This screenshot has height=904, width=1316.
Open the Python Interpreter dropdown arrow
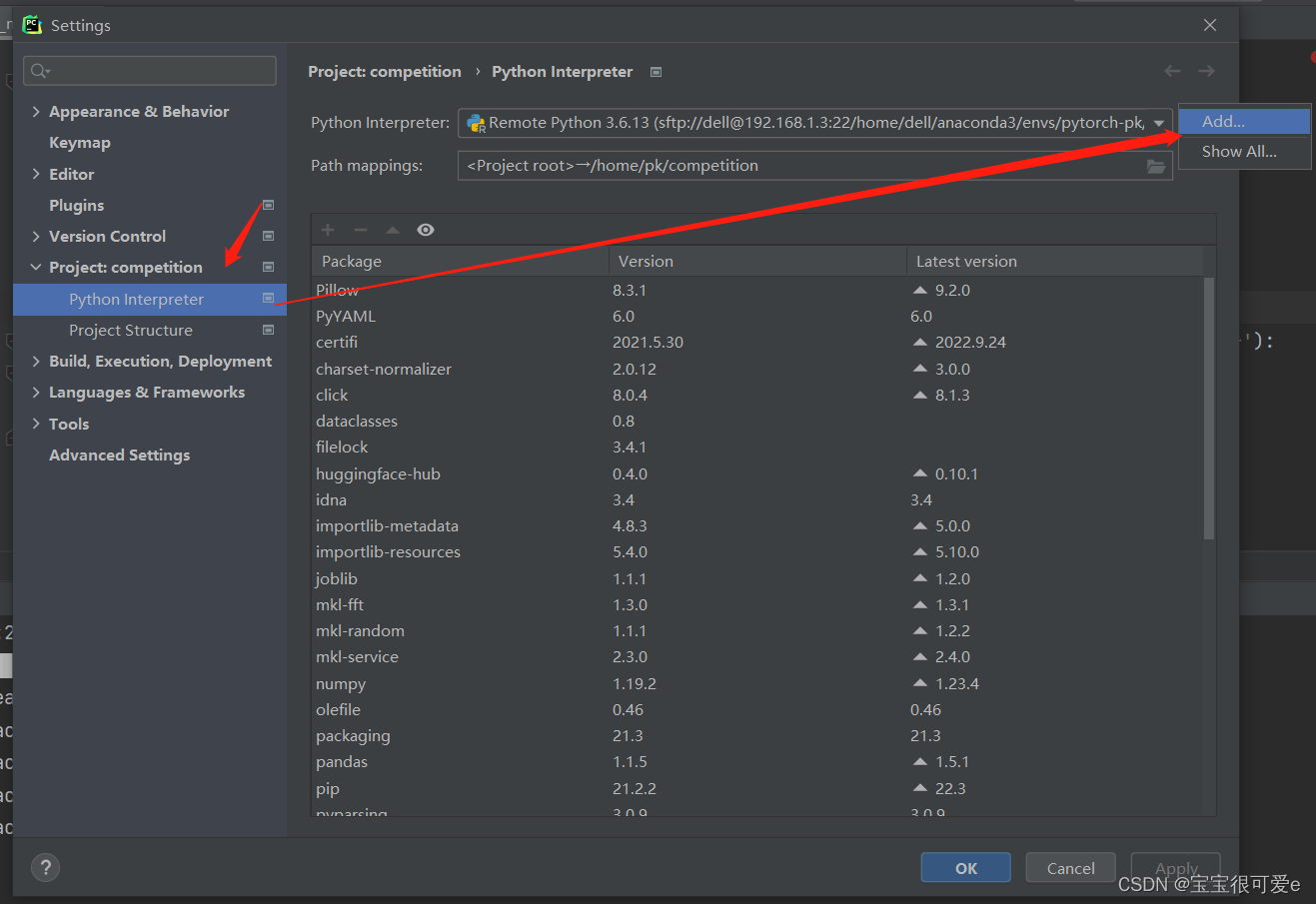[x=1159, y=123]
